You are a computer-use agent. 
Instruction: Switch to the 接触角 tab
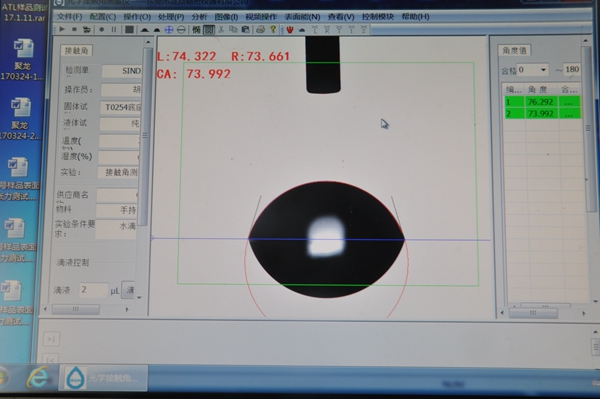click(x=76, y=50)
